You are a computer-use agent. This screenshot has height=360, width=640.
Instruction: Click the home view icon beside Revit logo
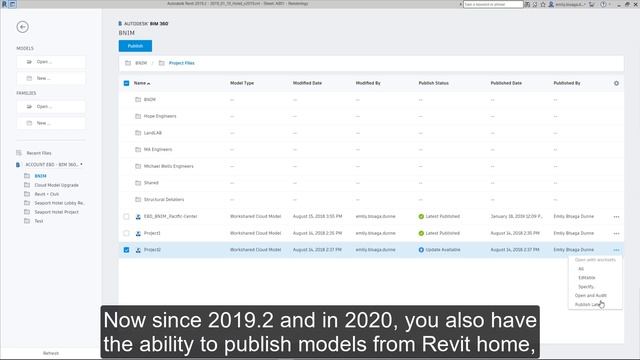point(13,4)
